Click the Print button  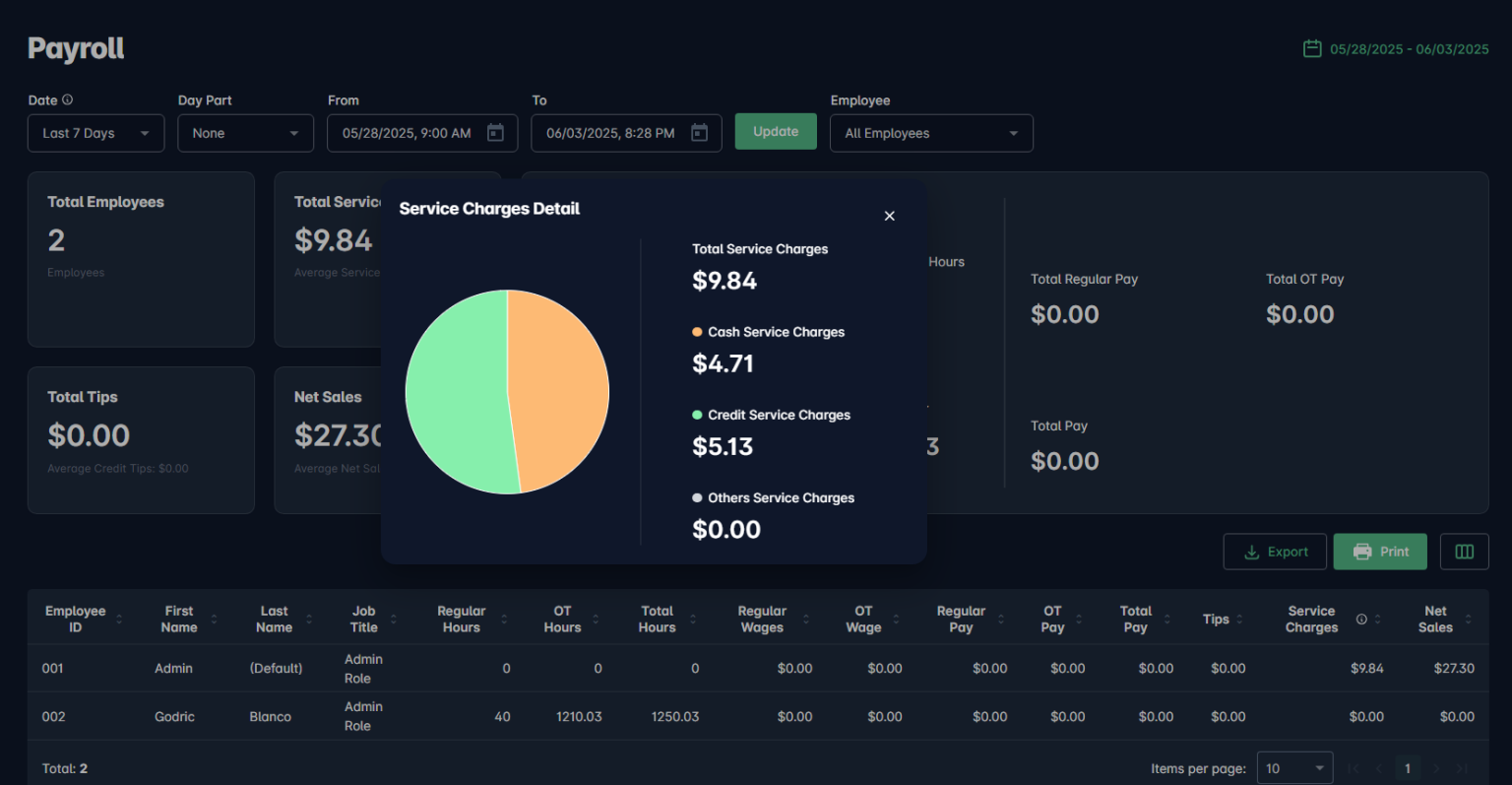tap(1381, 552)
